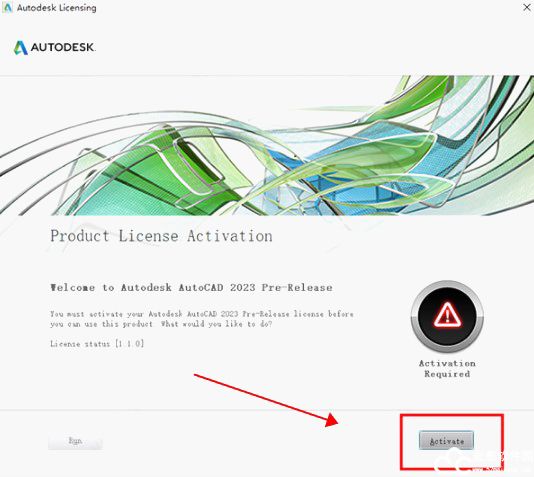
Task: Select the 'Activation Required' label
Action: pos(447,368)
